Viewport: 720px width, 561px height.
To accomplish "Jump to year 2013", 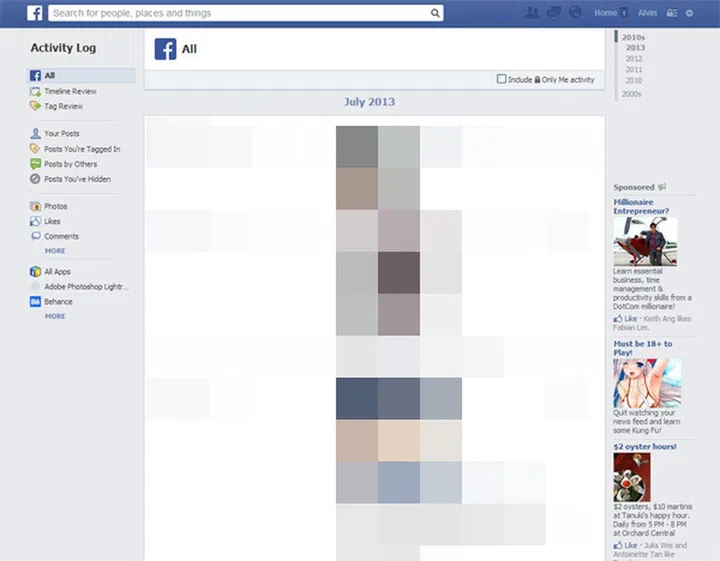I will coord(636,48).
